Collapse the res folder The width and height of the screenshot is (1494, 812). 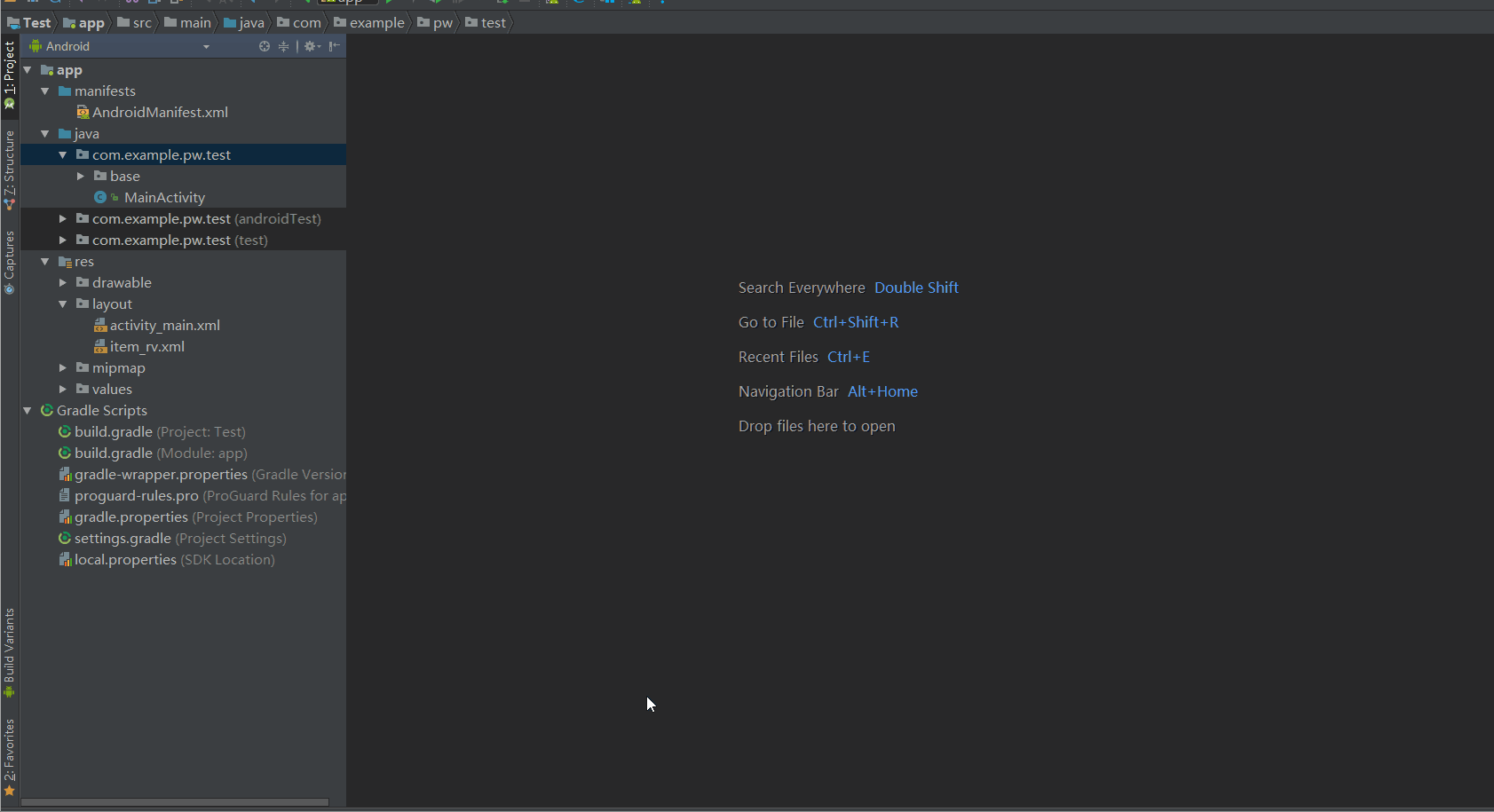pyautogui.click(x=45, y=262)
